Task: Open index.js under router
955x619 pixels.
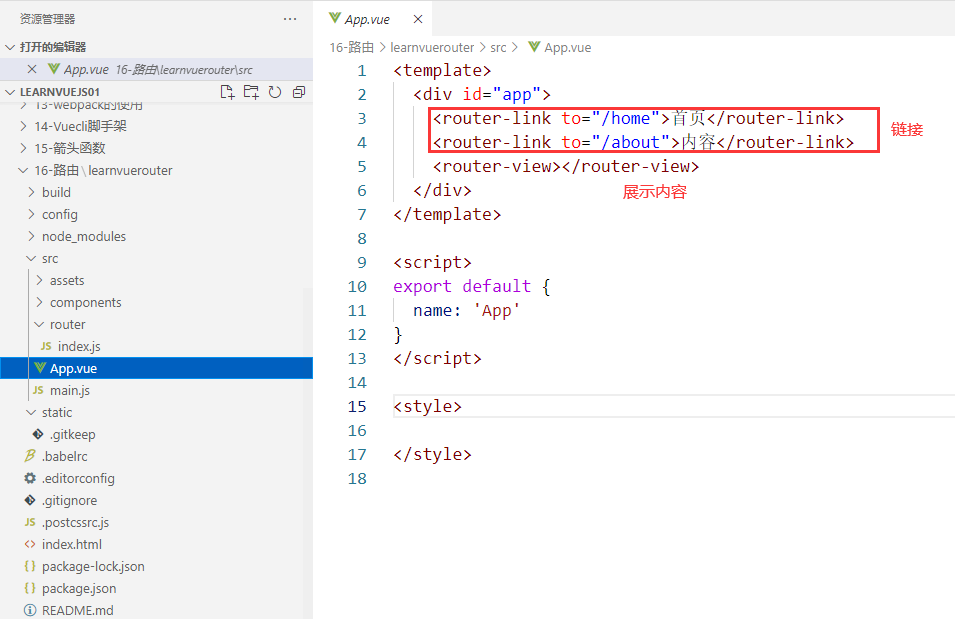Action: (x=157, y=346)
